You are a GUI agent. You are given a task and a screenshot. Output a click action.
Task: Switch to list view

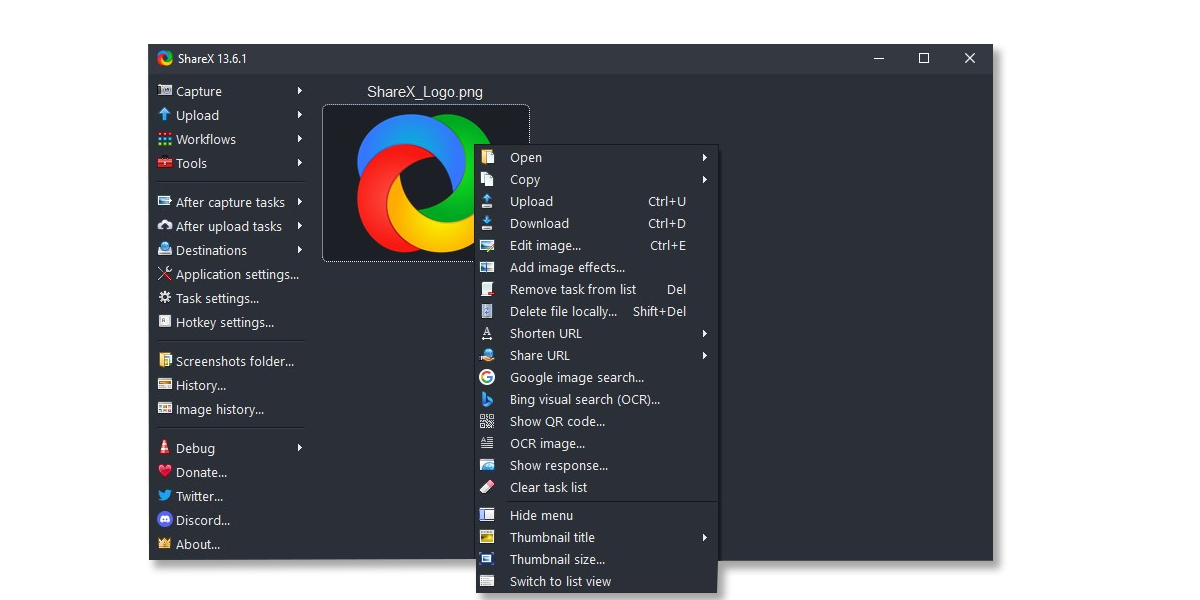pyautogui.click(x=560, y=582)
